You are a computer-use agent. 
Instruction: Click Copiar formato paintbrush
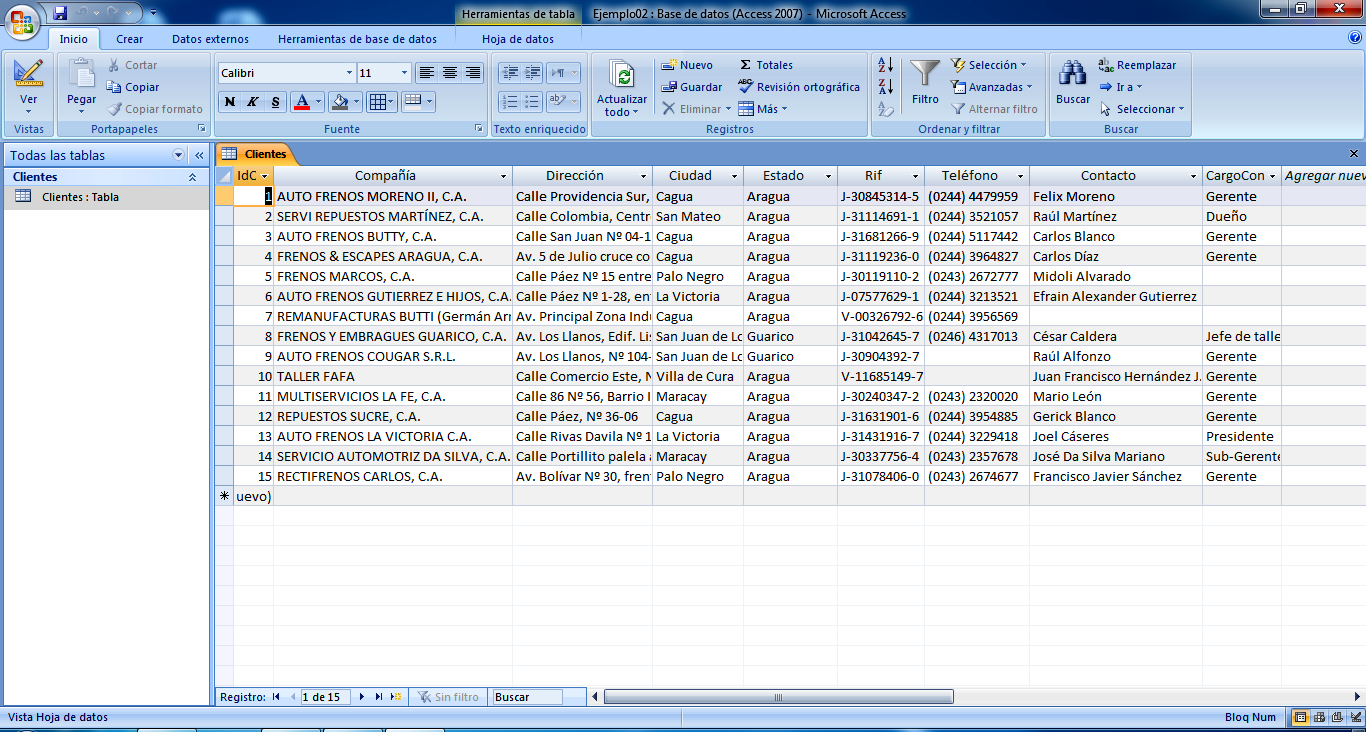click(x=154, y=109)
